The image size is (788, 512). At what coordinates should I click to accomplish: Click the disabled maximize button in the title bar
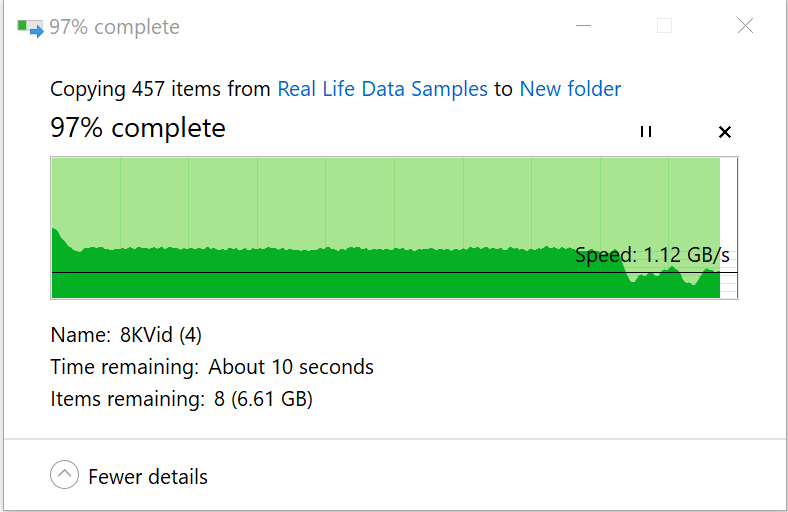[664, 27]
